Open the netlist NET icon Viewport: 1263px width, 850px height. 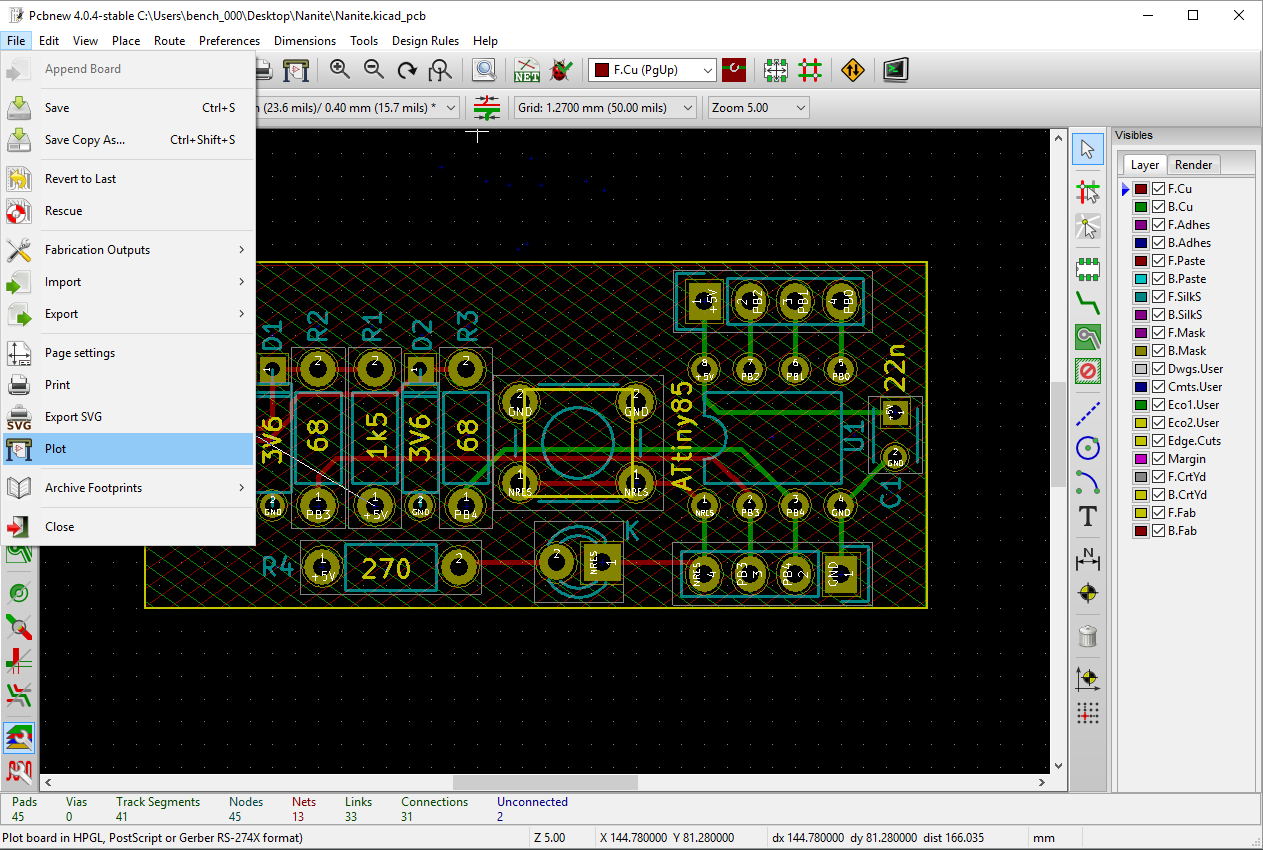(527, 70)
